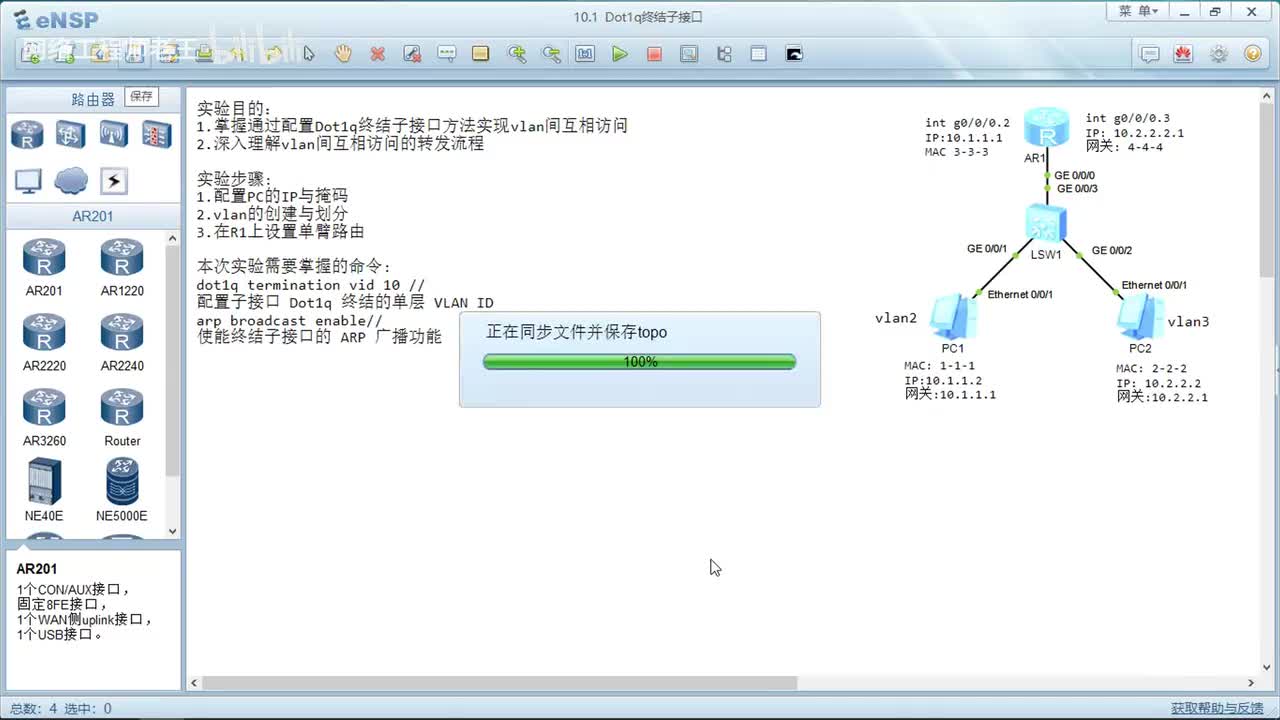Click the device list scroll-up arrow
1280x720 pixels.
(x=172, y=238)
